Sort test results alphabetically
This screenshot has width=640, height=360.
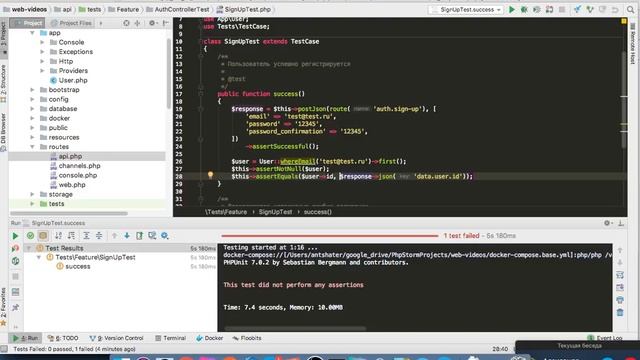tap(58, 236)
